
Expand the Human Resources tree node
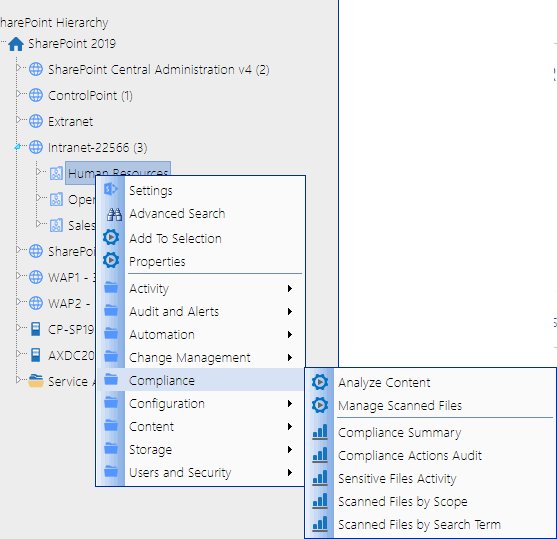click(38, 172)
